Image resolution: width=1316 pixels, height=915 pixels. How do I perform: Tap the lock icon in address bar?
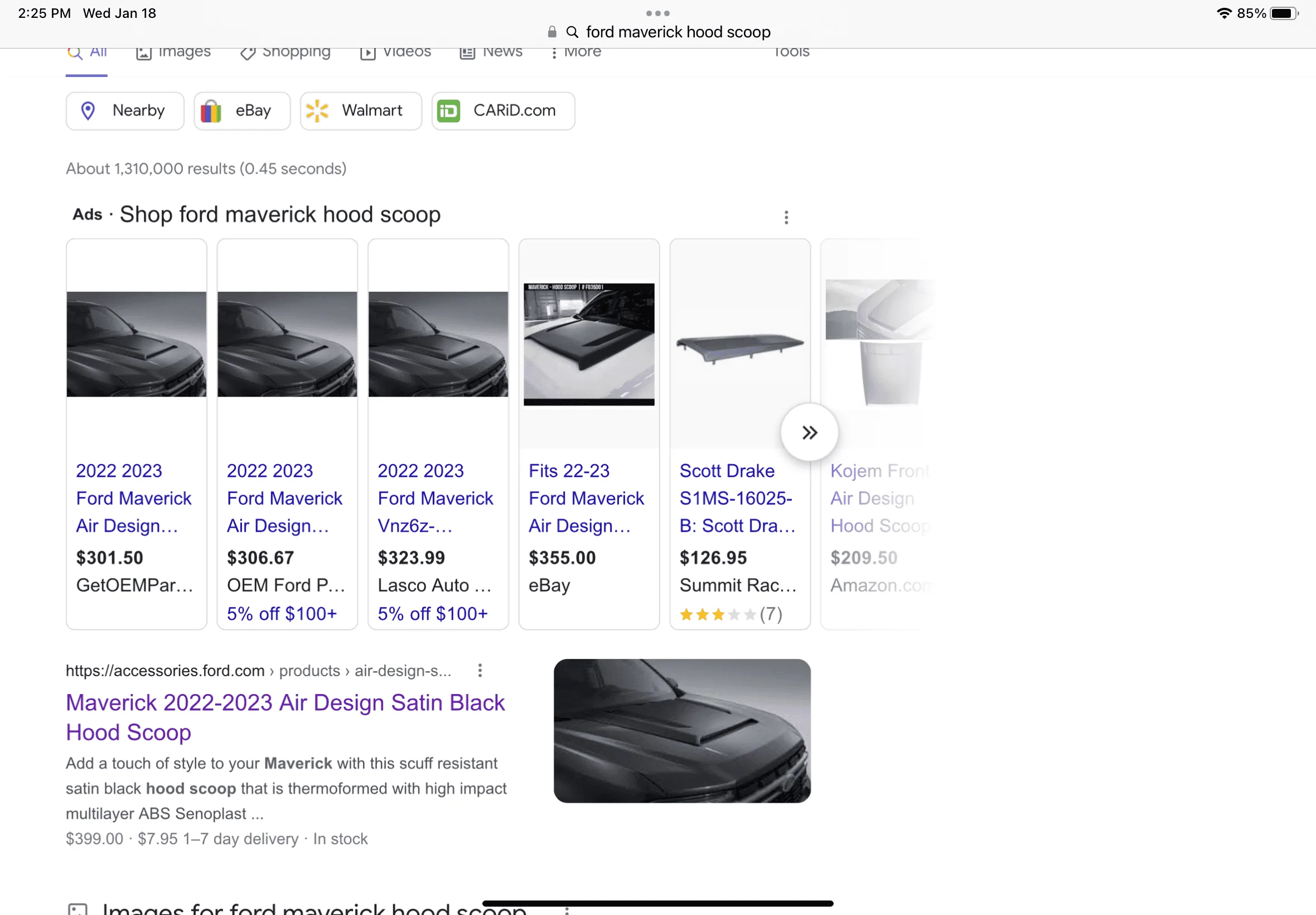click(x=551, y=32)
